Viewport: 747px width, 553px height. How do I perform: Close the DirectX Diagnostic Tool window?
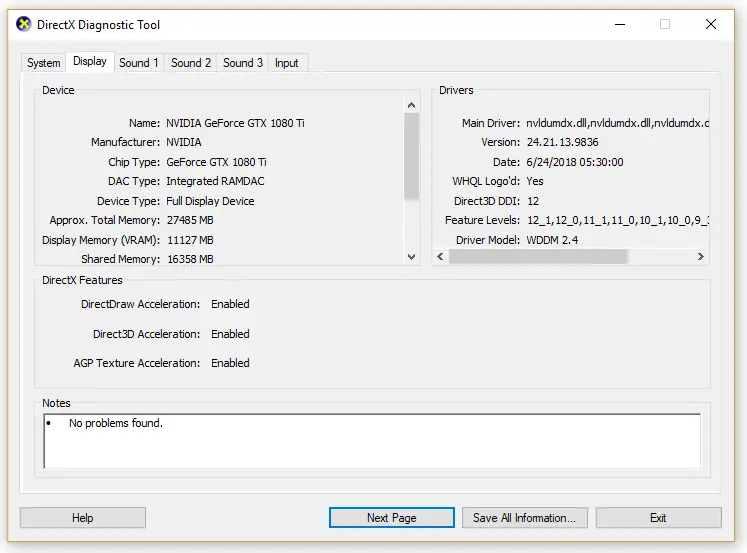tap(711, 24)
